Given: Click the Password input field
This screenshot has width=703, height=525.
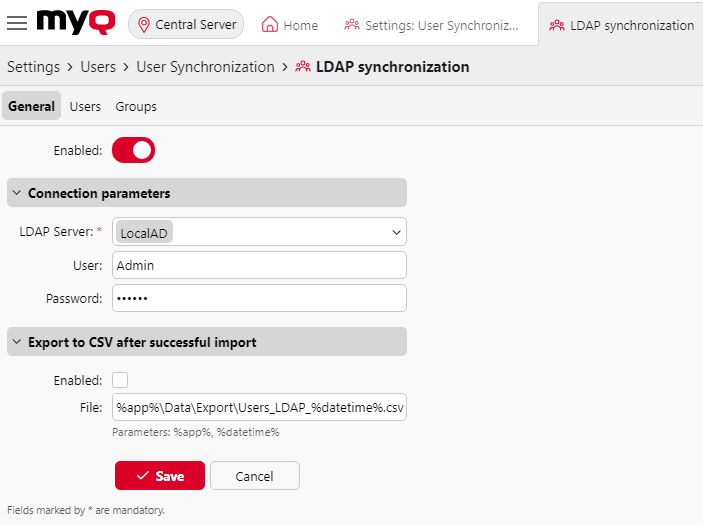Looking at the screenshot, I should pyautogui.click(x=259, y=298).
